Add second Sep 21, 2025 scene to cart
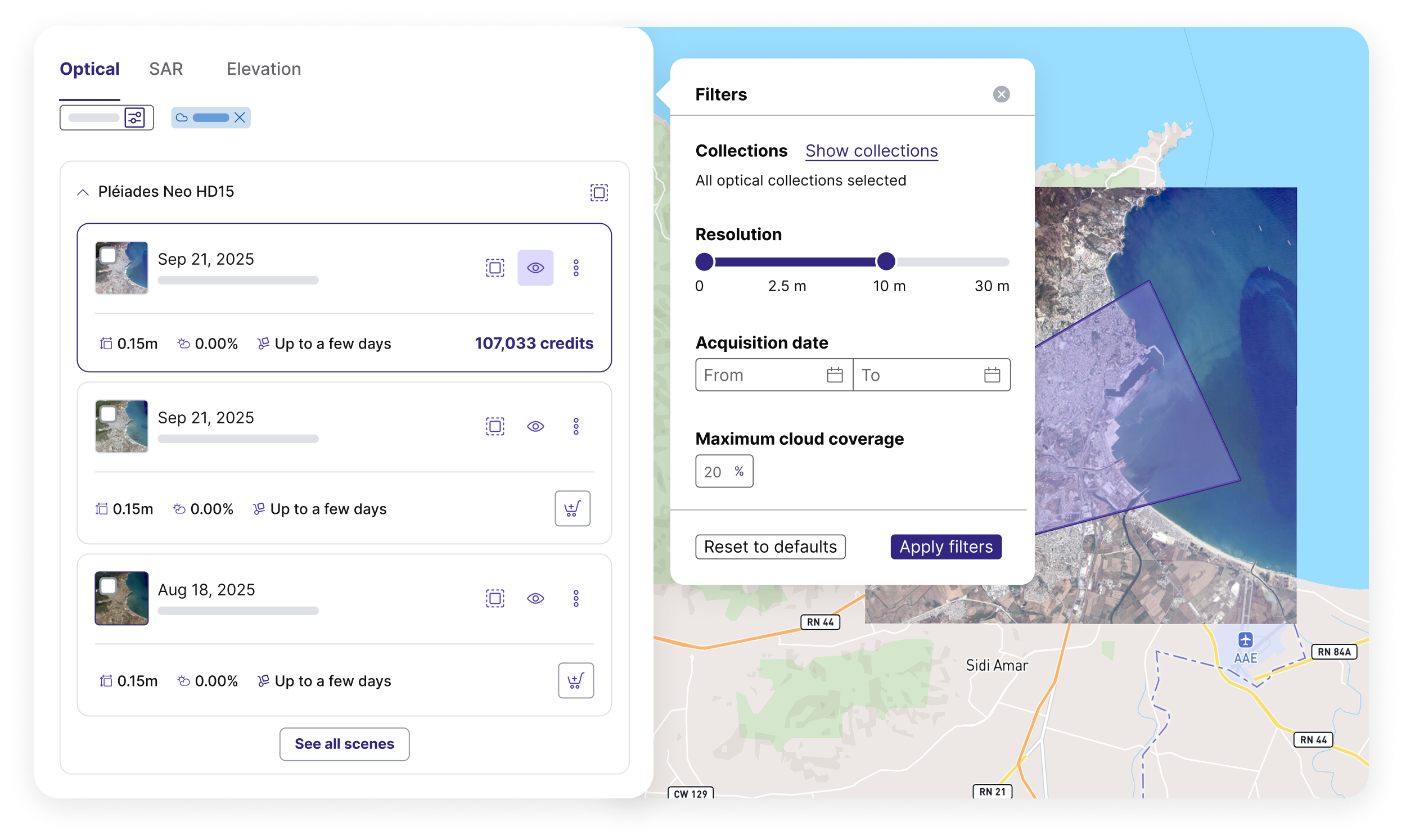 [x=573, y=508]
